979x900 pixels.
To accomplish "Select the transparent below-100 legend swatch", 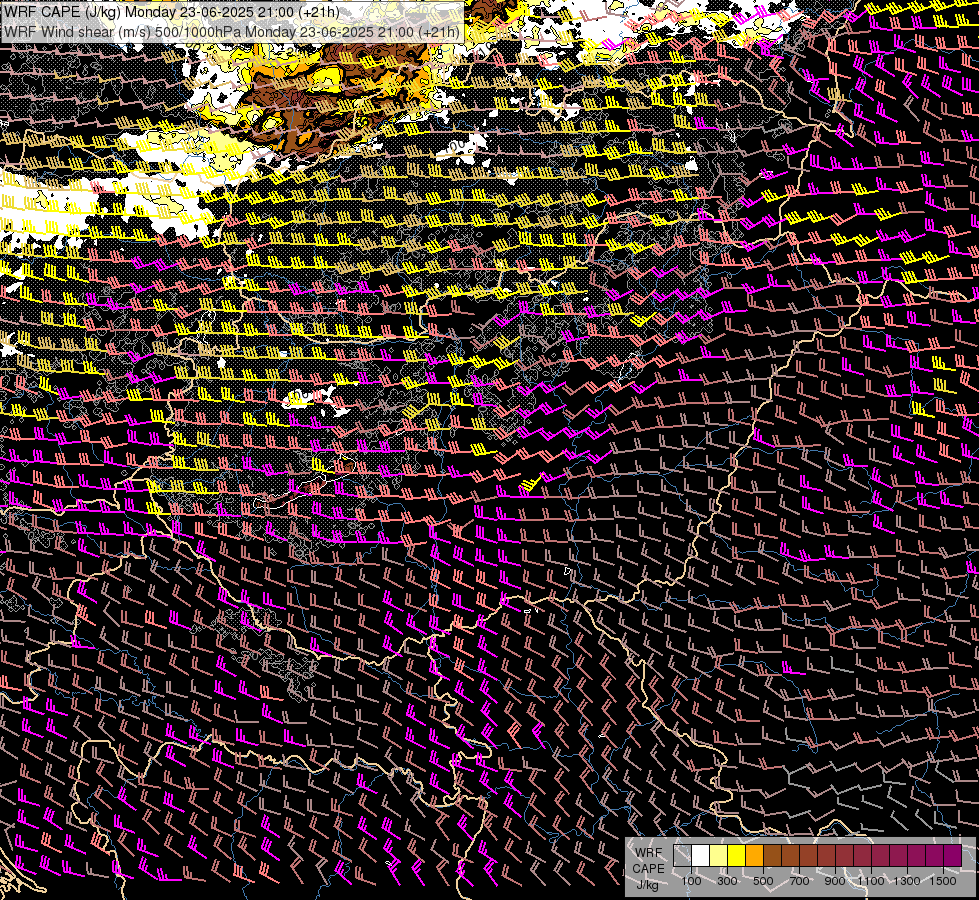I will click(682, 855).
